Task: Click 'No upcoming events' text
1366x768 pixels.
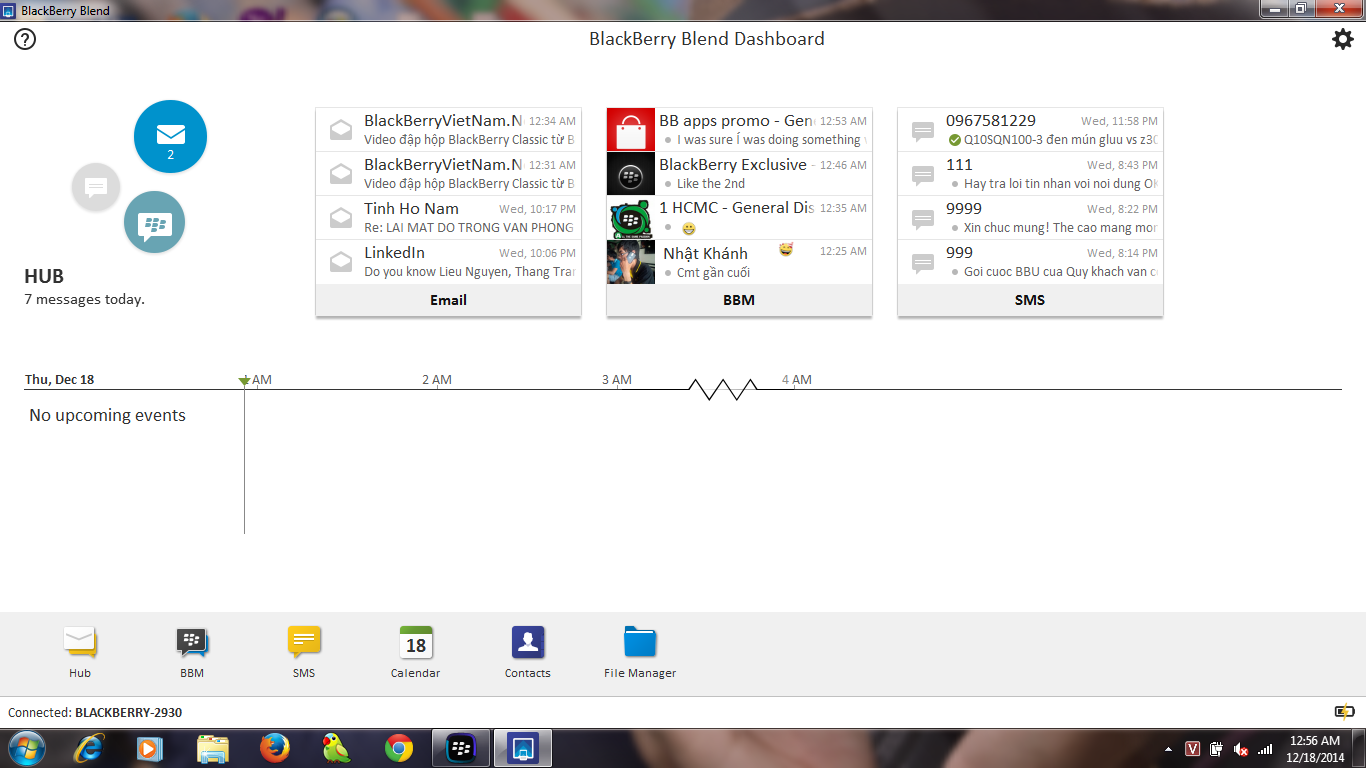Action: 108,415
